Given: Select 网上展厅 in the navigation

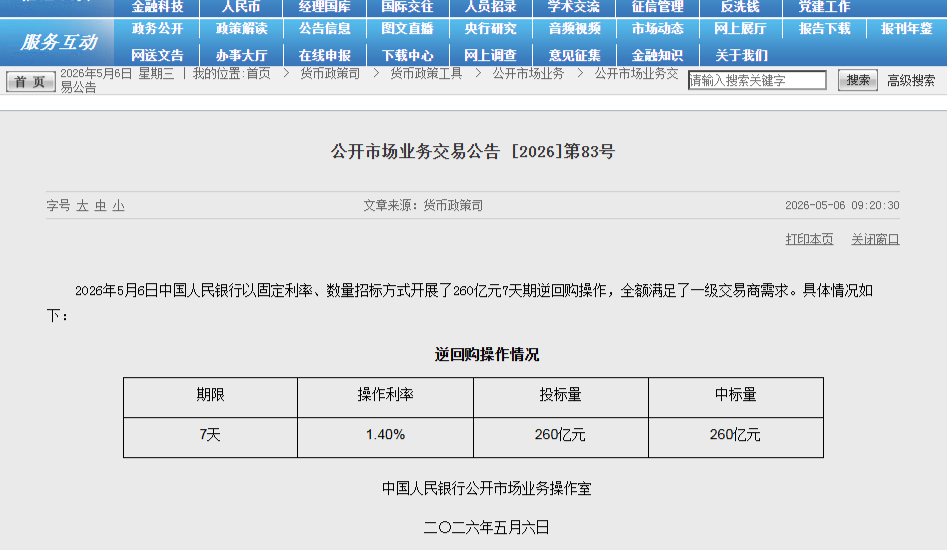Looking at the screenshot, I should click(x=740, y=28).
